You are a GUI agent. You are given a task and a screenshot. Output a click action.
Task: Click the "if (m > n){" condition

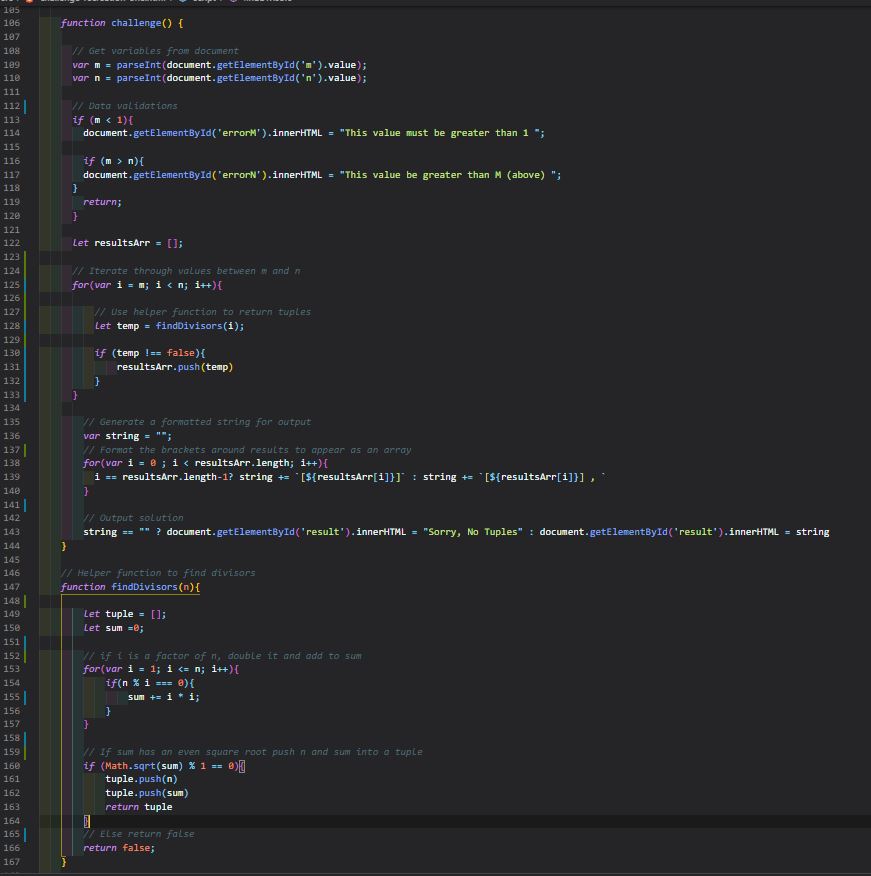point(113,161)
